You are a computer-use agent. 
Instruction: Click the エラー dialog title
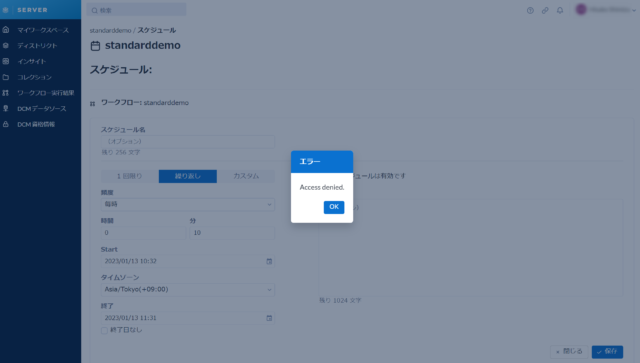point(310,162)
